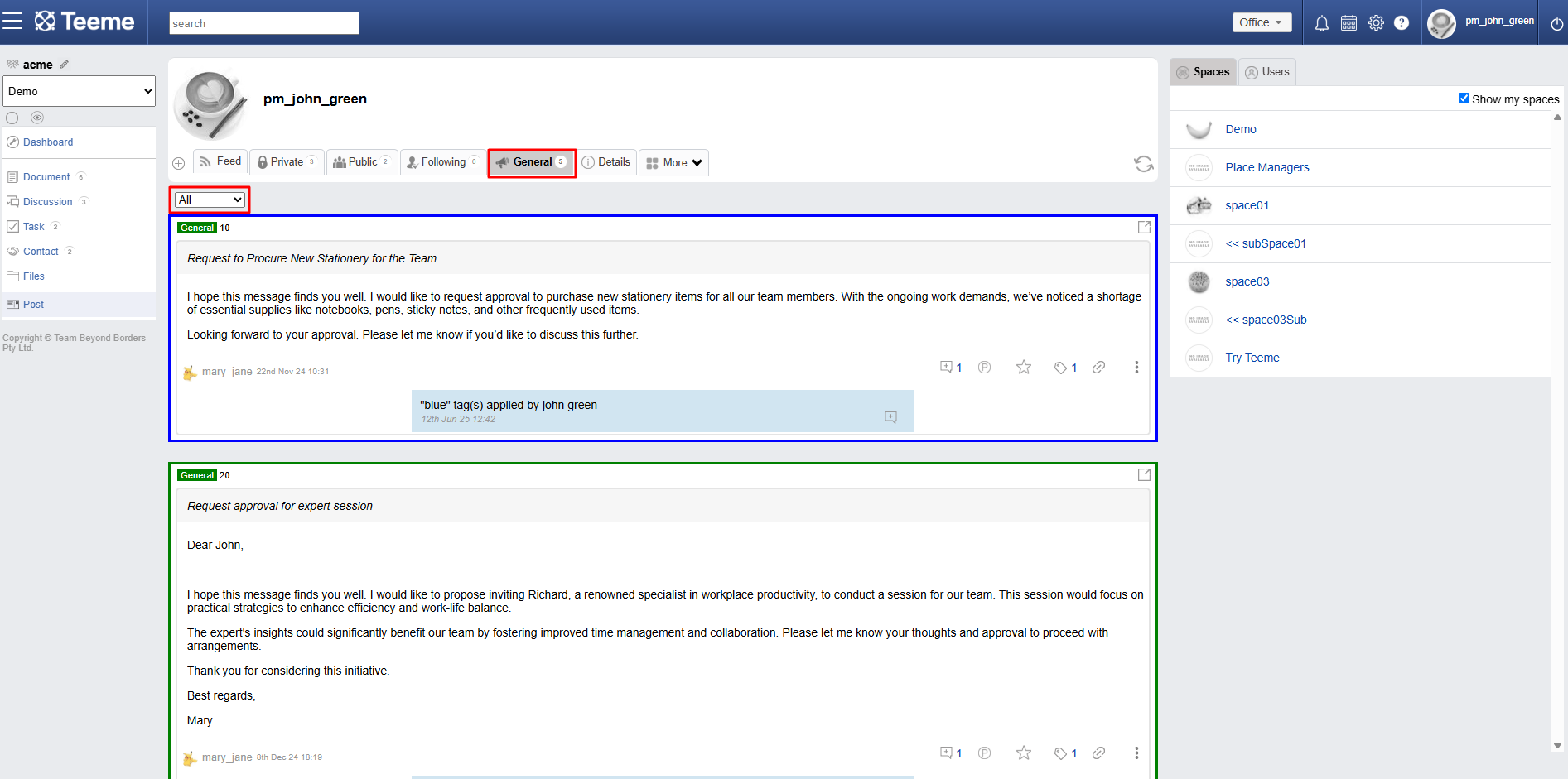
Task: Open the Demo space in Spaces list
Action: pyautogui.click(x=1241, y=129)
